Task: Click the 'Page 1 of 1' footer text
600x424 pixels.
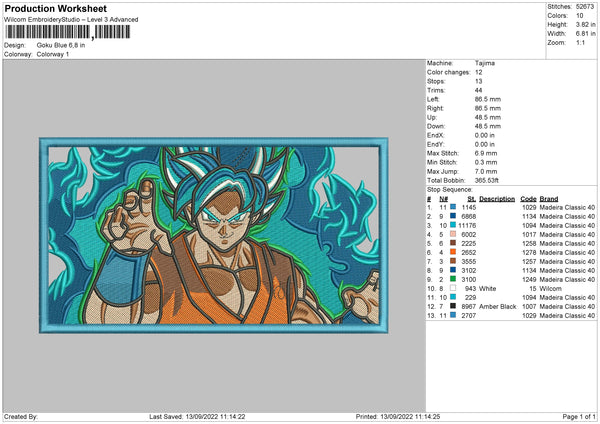Action: 579,416
